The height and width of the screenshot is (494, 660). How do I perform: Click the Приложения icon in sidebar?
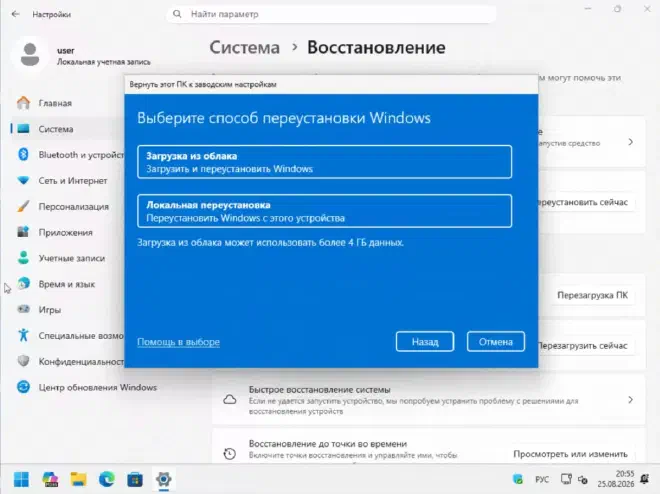point(24,232)
